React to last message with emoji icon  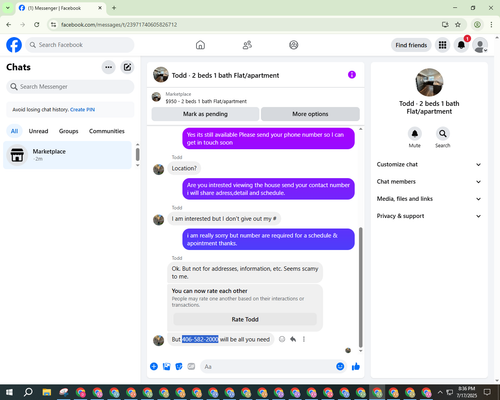pos(282,339)
